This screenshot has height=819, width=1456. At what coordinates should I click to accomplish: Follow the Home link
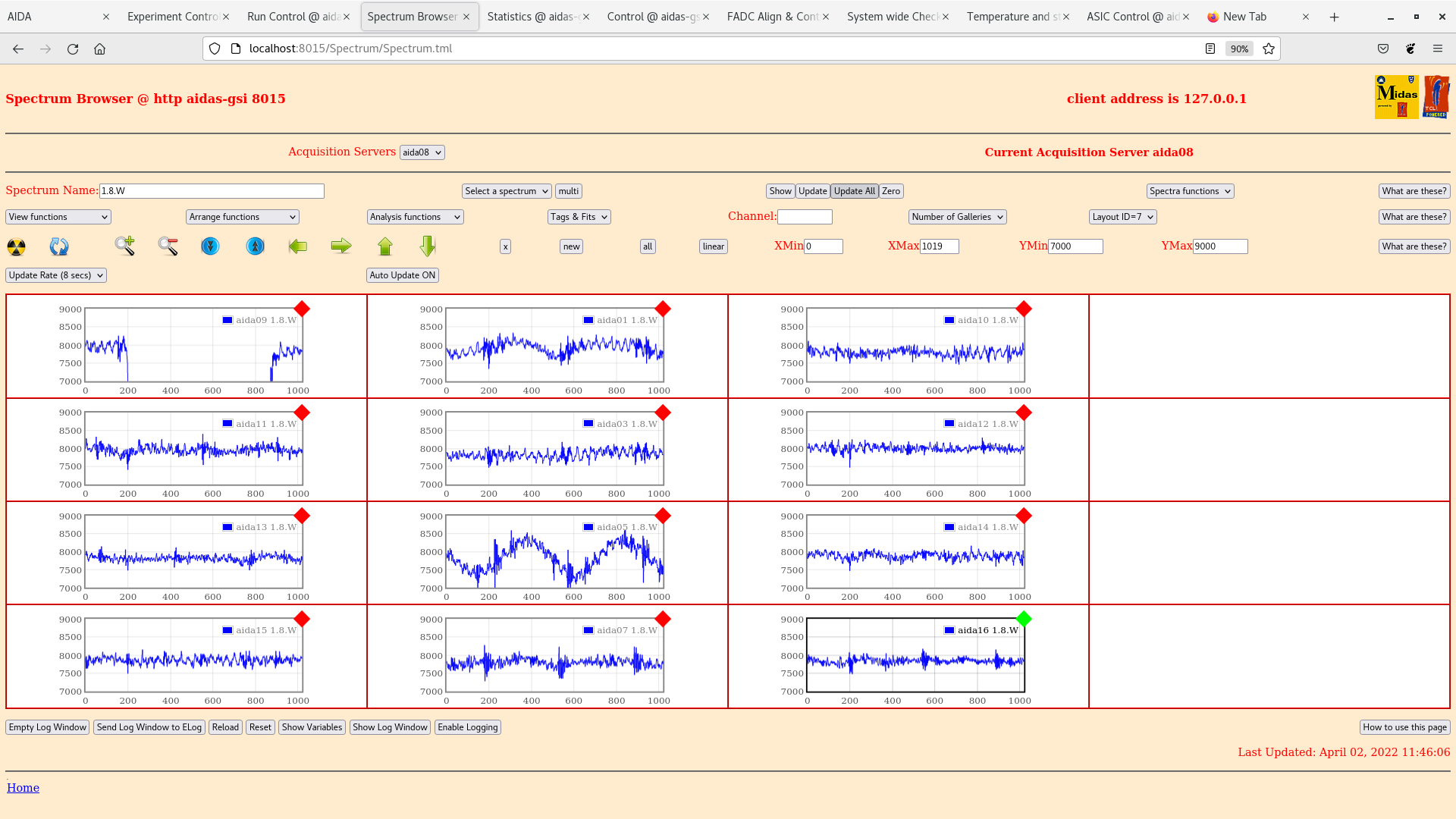pyautogui.click(x=23, y=788)
